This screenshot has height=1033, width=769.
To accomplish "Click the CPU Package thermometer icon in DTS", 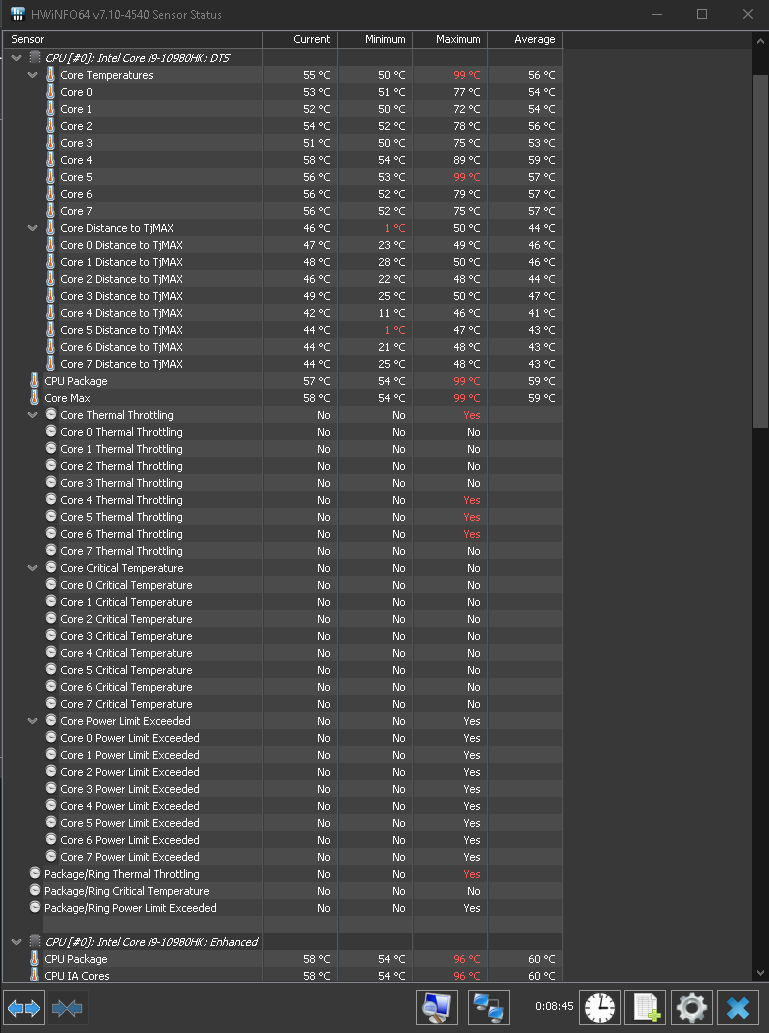I will (x=35, y=381).
